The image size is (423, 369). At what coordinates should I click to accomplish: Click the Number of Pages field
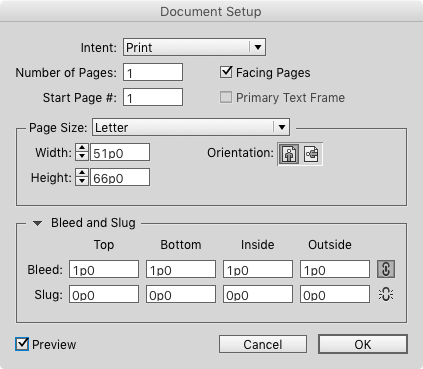(153, 72)
